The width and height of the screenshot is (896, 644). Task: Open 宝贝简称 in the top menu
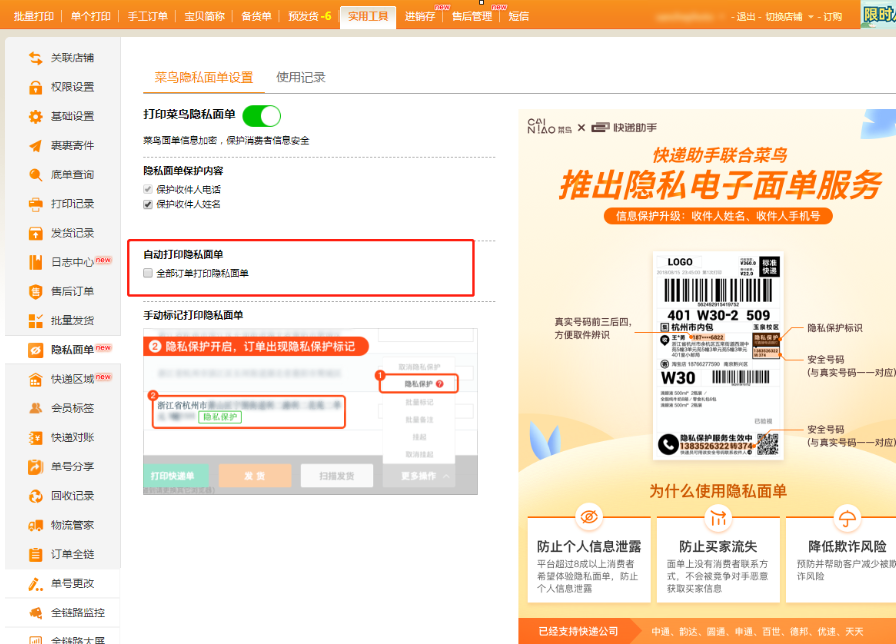(x=205, y=16)
